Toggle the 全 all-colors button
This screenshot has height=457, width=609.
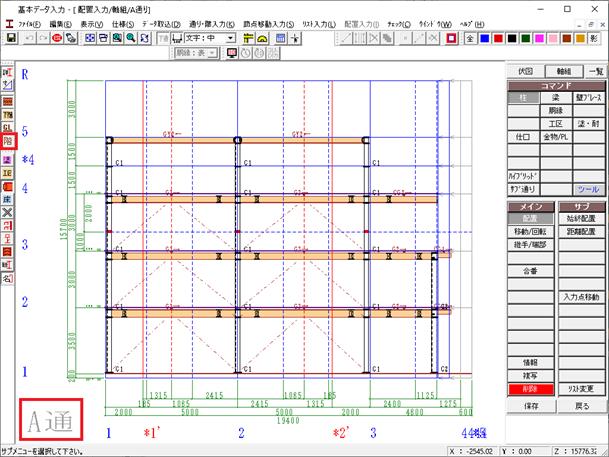pos(470,38)
